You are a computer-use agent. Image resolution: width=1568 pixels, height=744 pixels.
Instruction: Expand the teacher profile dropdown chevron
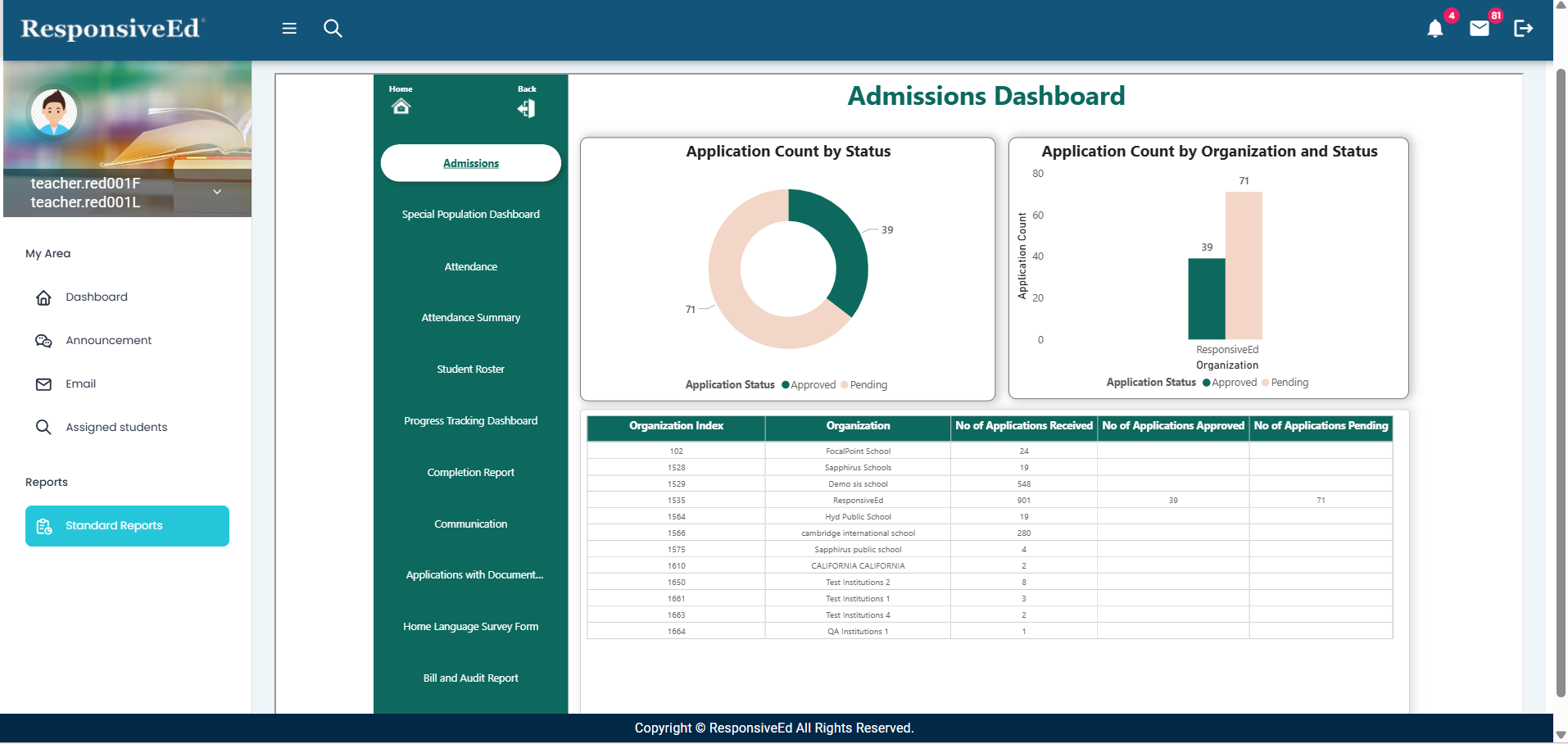click(x=217, y=192)
